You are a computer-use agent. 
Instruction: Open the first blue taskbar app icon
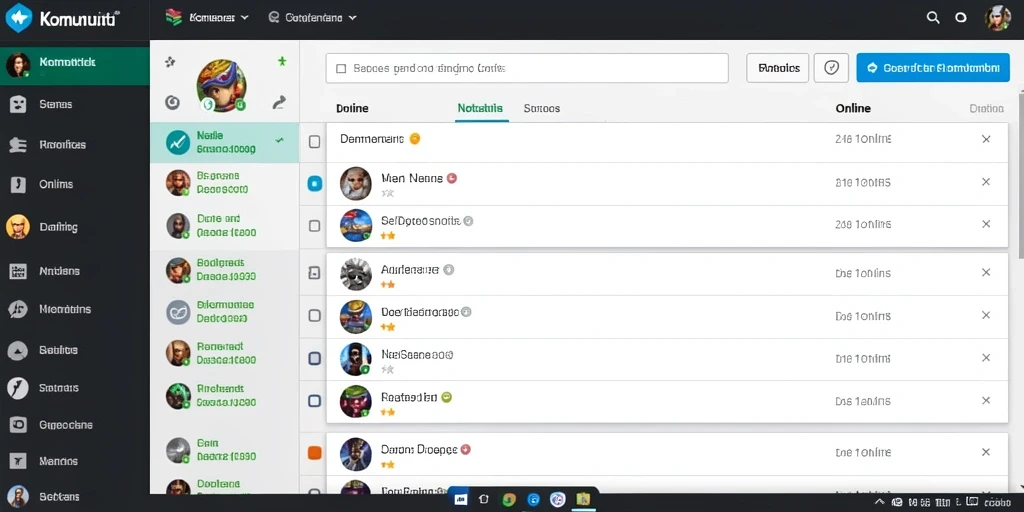pyautogui.click(x=460, y=500)
